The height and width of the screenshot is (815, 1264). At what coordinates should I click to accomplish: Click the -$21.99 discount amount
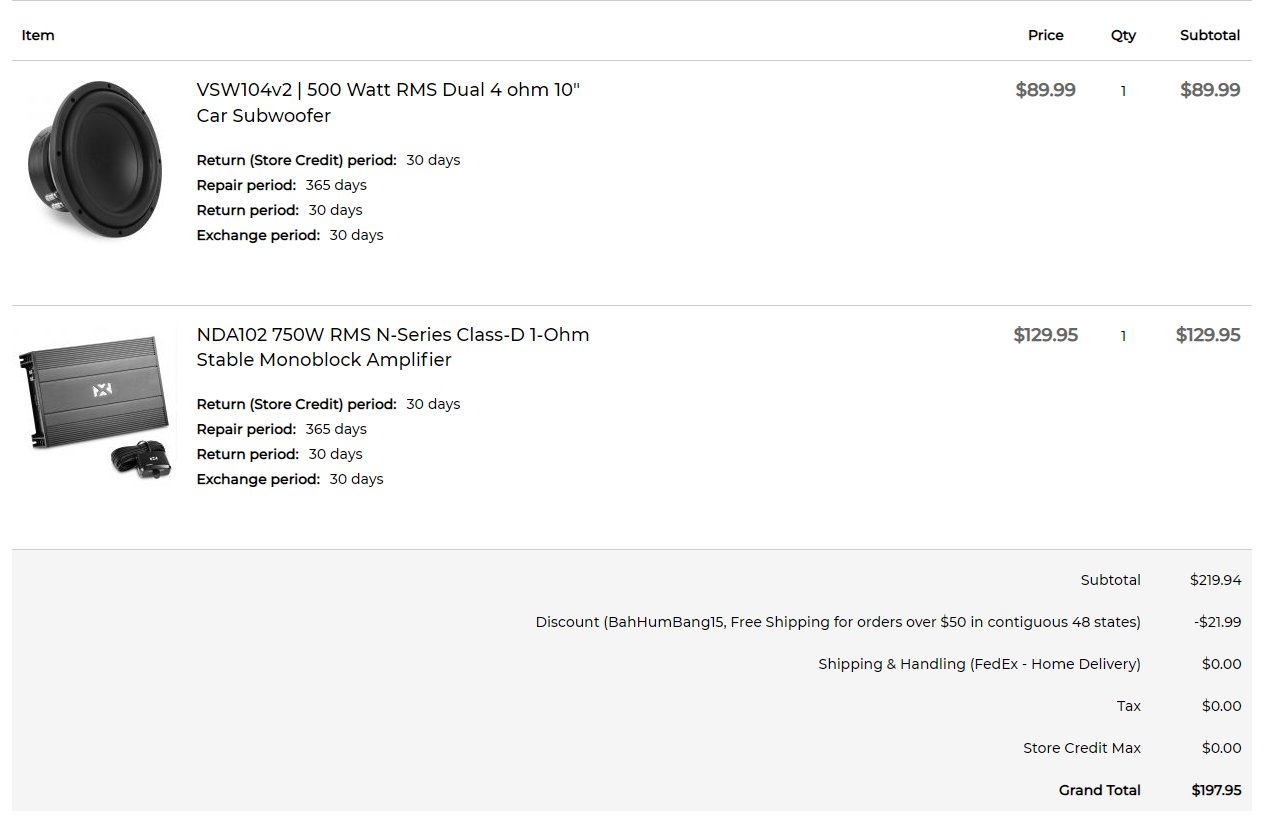pyautogui.click(x=1217, y=622)
